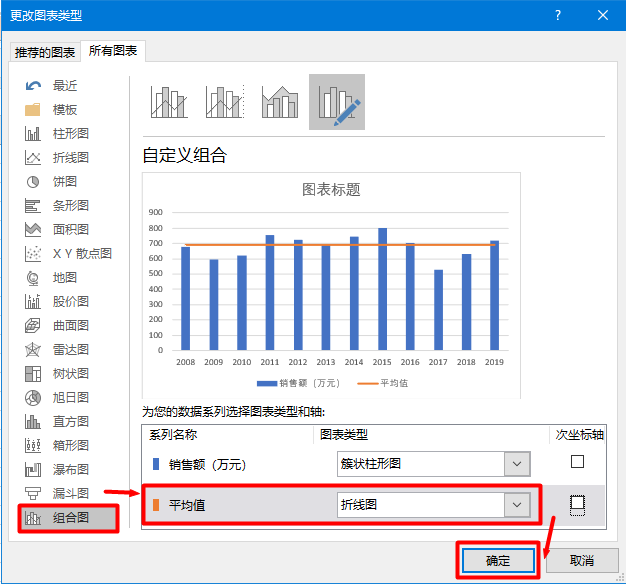Choose clustered column-line on secondary axis icon
This screenshot has height=584, width=626.
point(225,102)
